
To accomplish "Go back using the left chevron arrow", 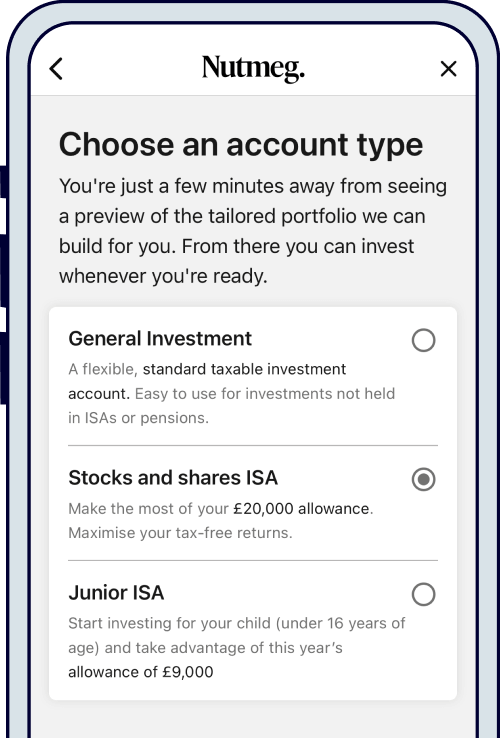I will [56, 69].
